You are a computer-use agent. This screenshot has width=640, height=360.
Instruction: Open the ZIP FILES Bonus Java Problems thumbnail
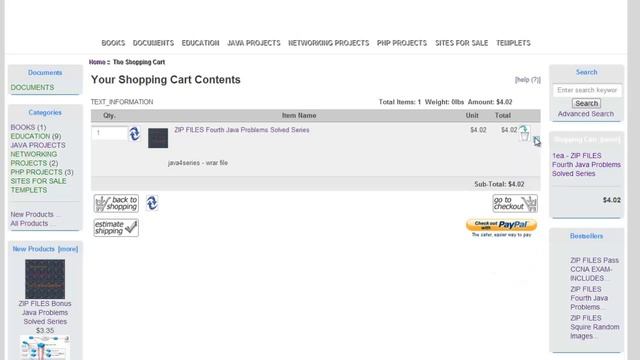(45, 279)
